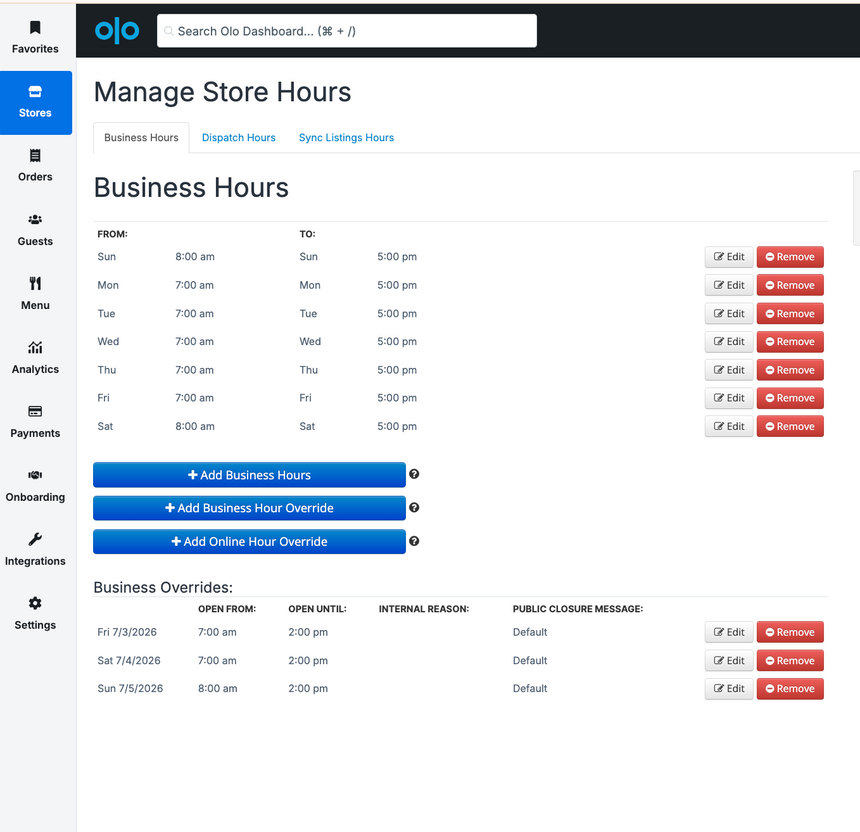Click the Olo logo
The width and height of the screenshot is (860, 832).
[x=117, y=31]
